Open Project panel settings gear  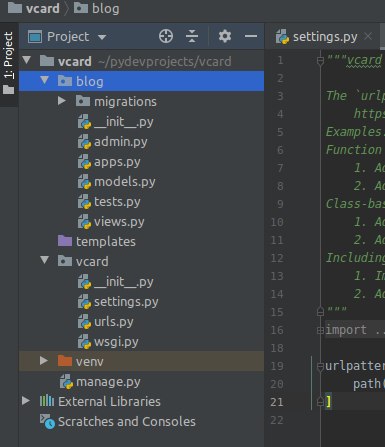coord(225,36)
